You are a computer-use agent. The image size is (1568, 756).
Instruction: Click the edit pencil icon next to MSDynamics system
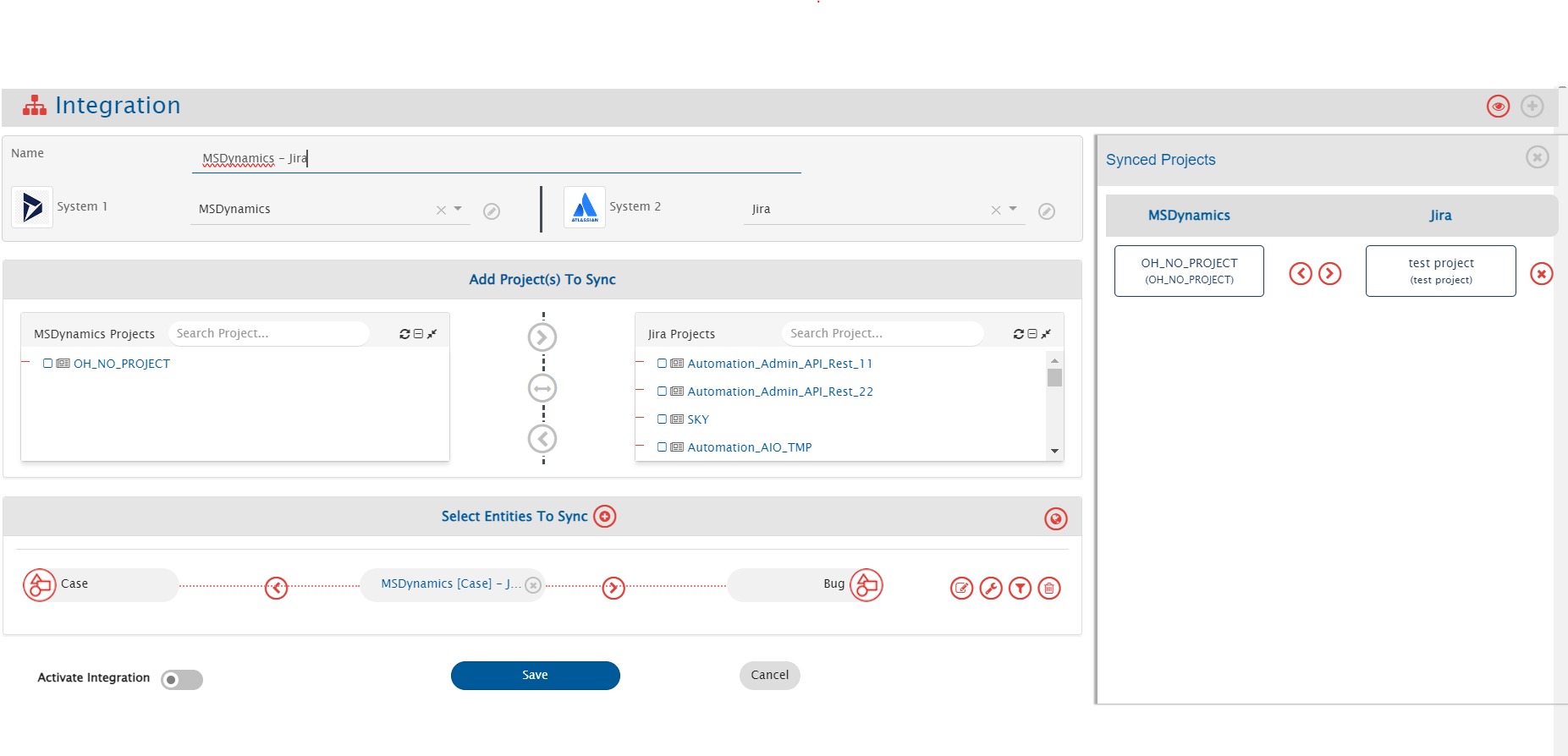tap(491, 211)
